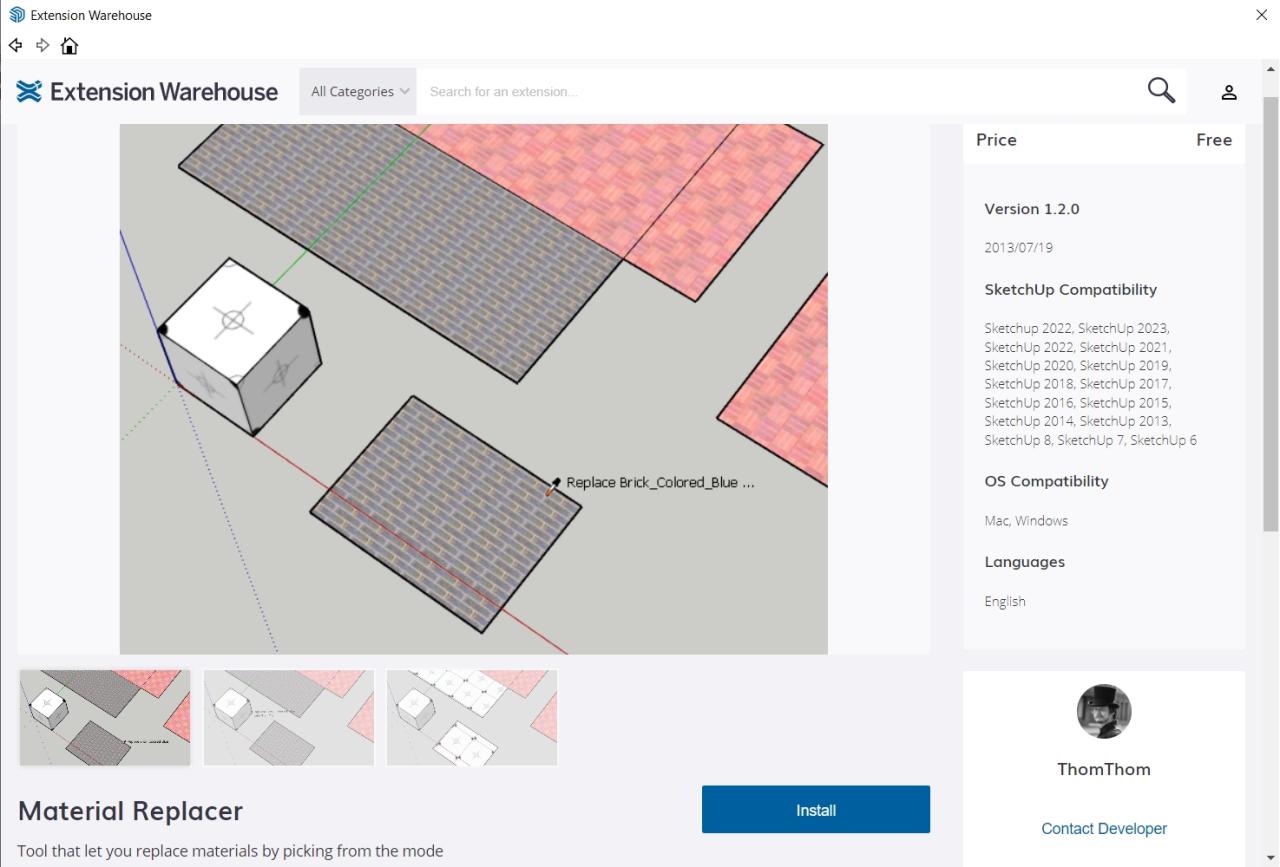Open the user account profile icon
Viewport: 1280px width, 867px height.
pos(1229,92)
